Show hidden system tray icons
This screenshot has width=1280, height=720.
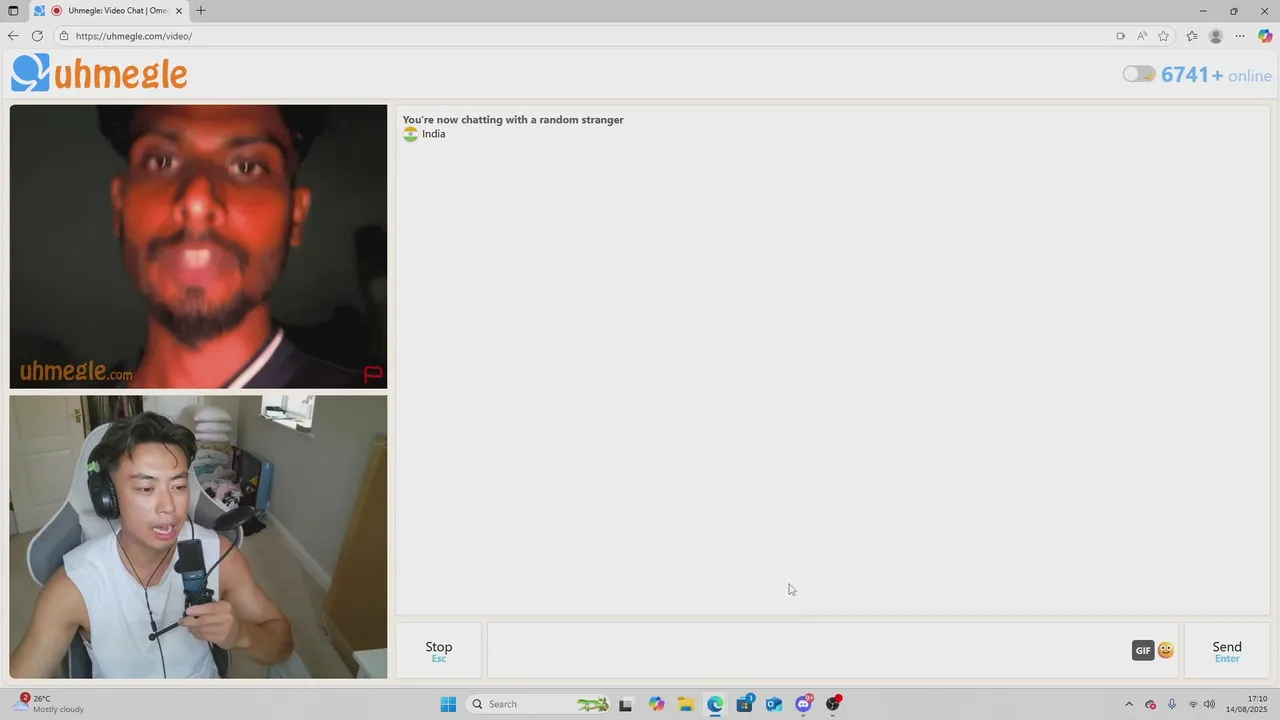click(1129, 704)
